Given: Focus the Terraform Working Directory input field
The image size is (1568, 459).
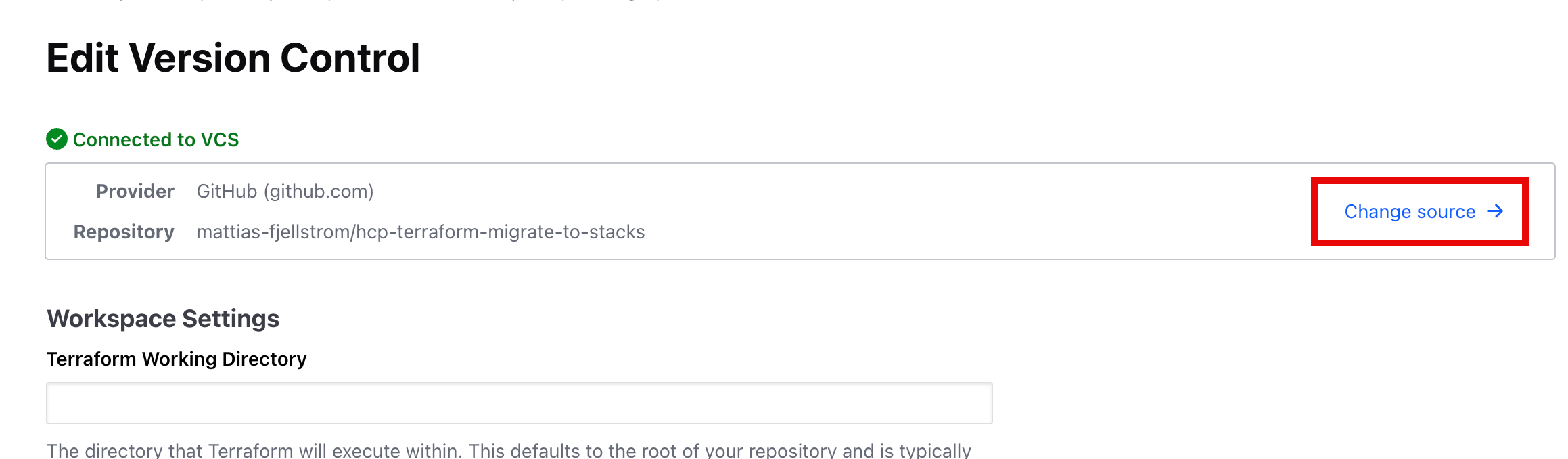Looking at the screenshot, I should [519, 403].
